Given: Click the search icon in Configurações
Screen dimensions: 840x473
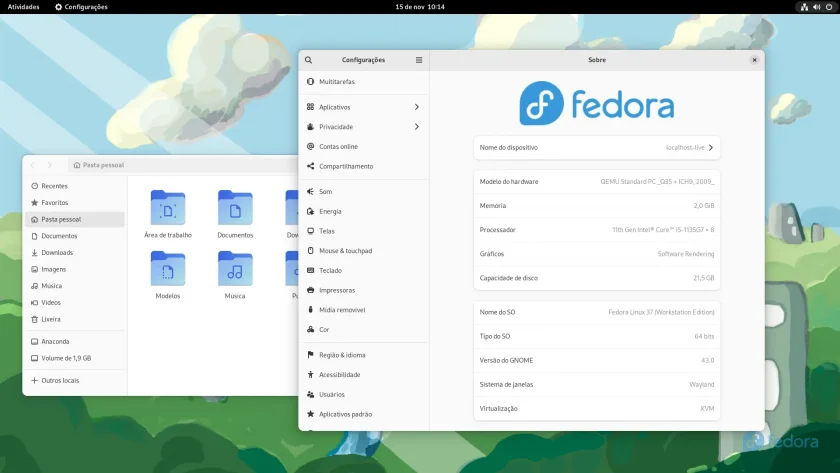Looking at the screenshot, I should (309, 60).
